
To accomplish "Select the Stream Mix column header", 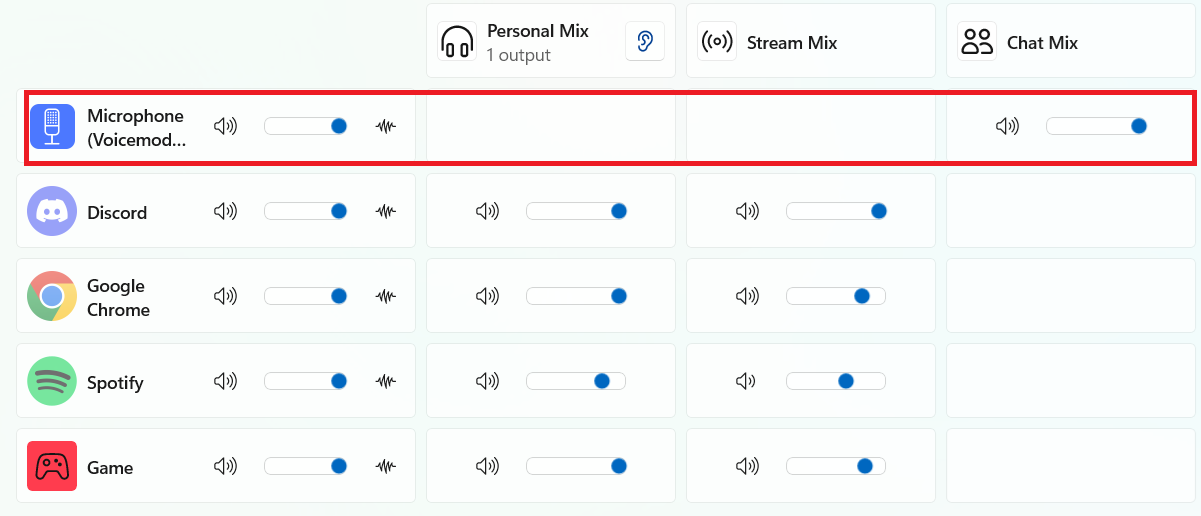I will pos(791,43).
